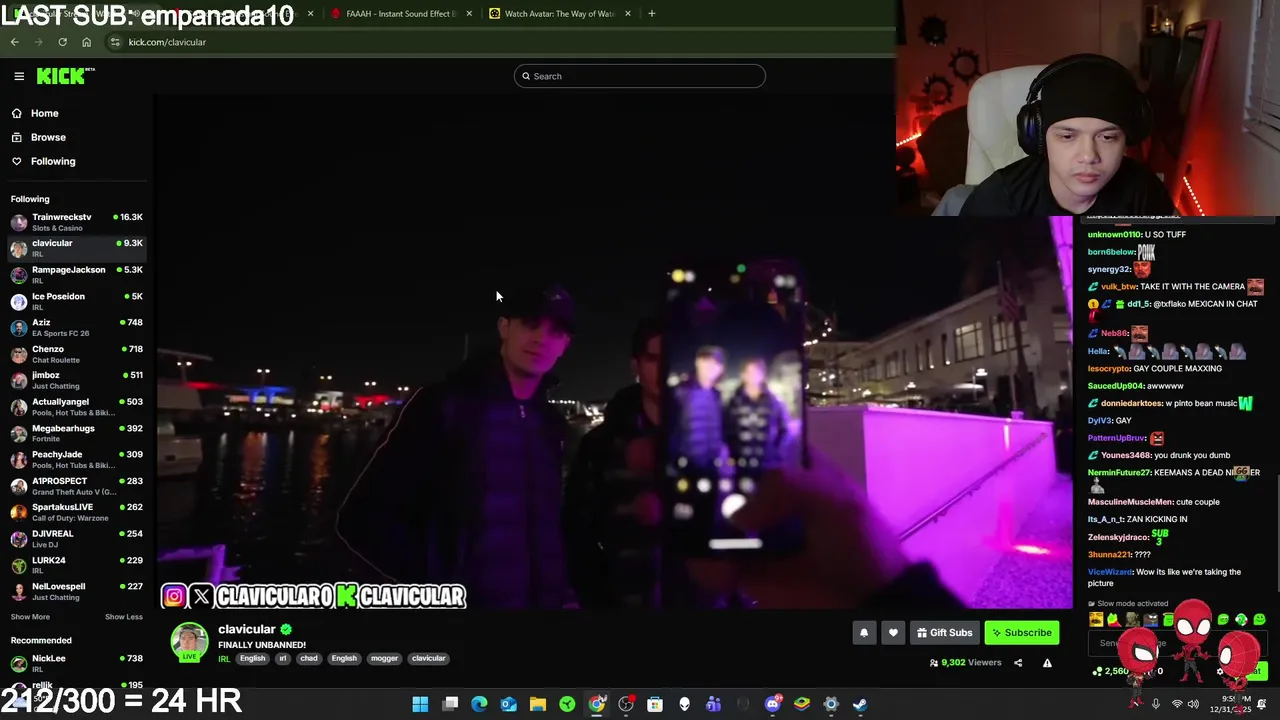The width and height of the screenshot is (1280, 720).
Task: Open the Windows Start menu
Action: [420, 704]
